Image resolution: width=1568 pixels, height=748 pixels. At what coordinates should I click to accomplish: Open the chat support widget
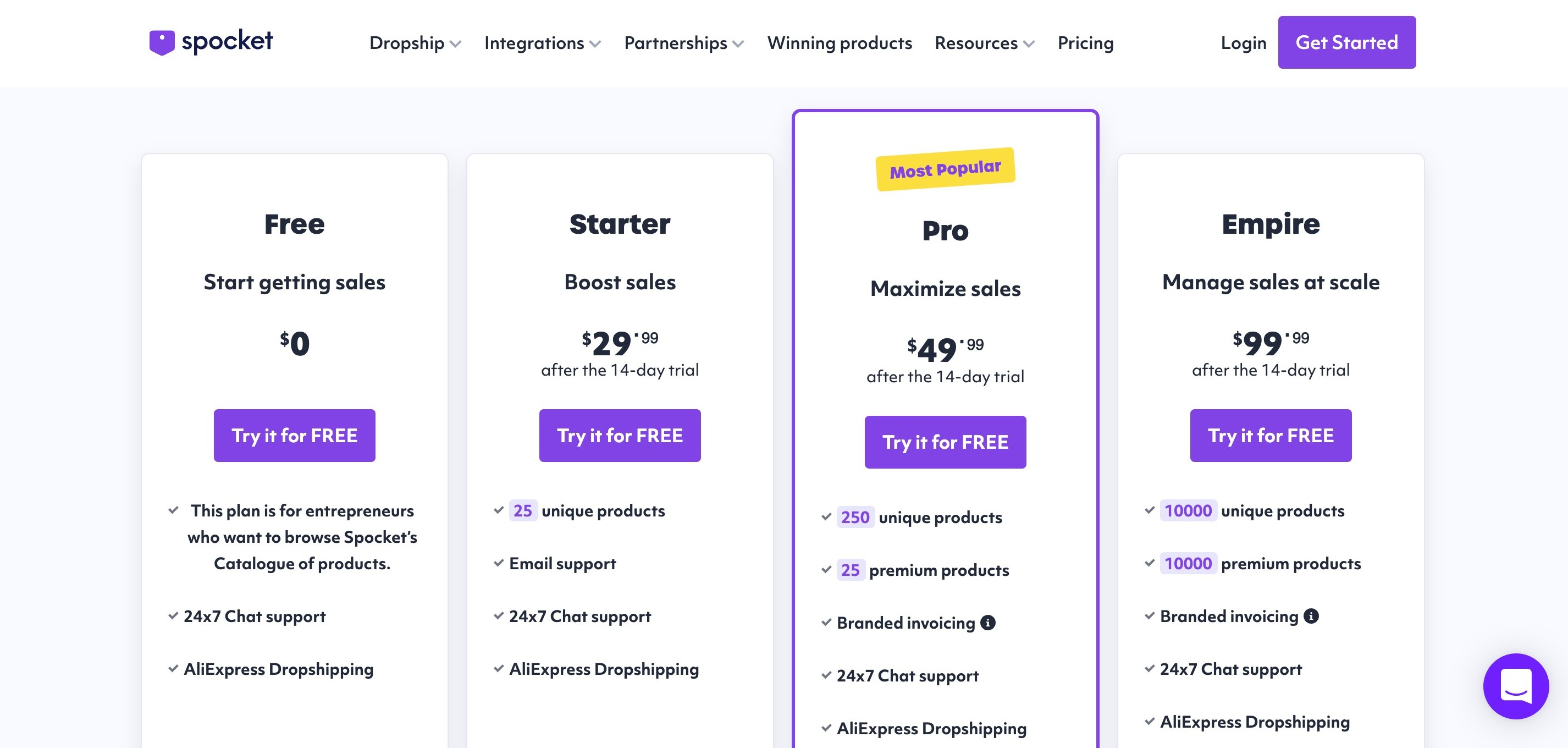(x=1515, y=686)
